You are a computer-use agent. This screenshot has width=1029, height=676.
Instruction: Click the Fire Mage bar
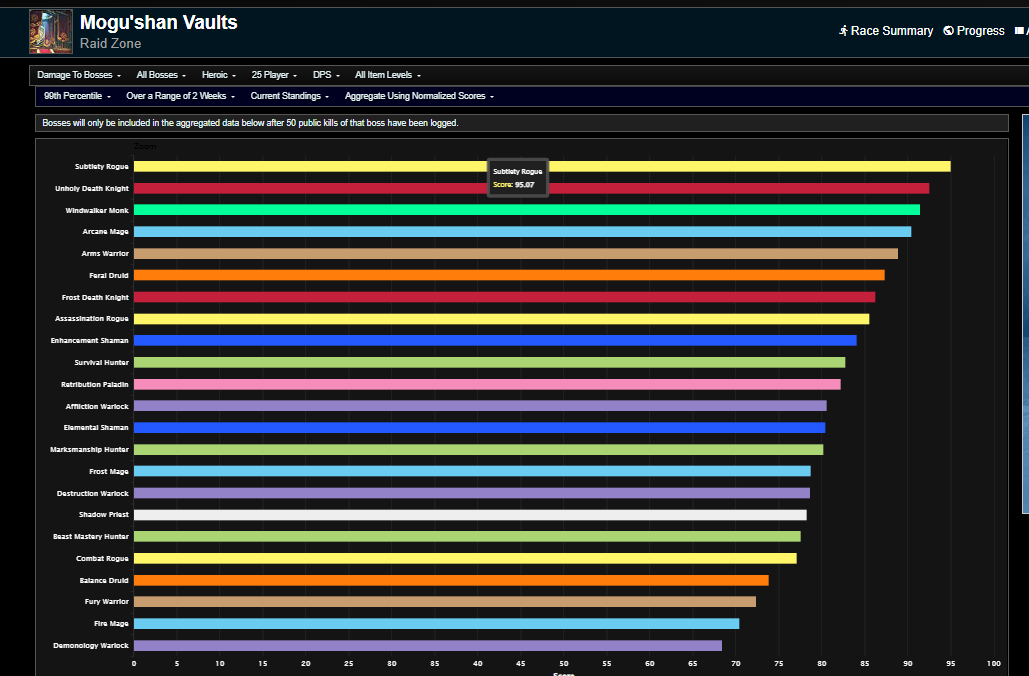(436, 623)
